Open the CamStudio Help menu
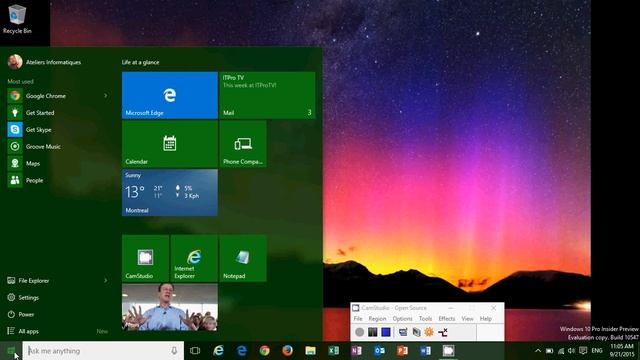Image resolution: width=640 pixels, height=360 pixels. 486,318
